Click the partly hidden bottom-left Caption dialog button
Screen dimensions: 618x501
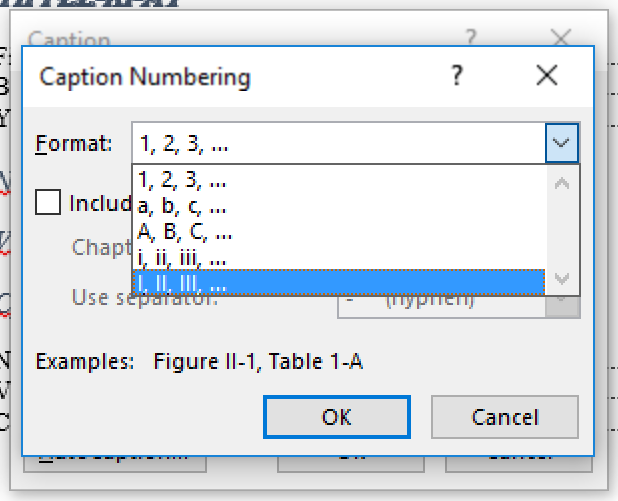114,462
